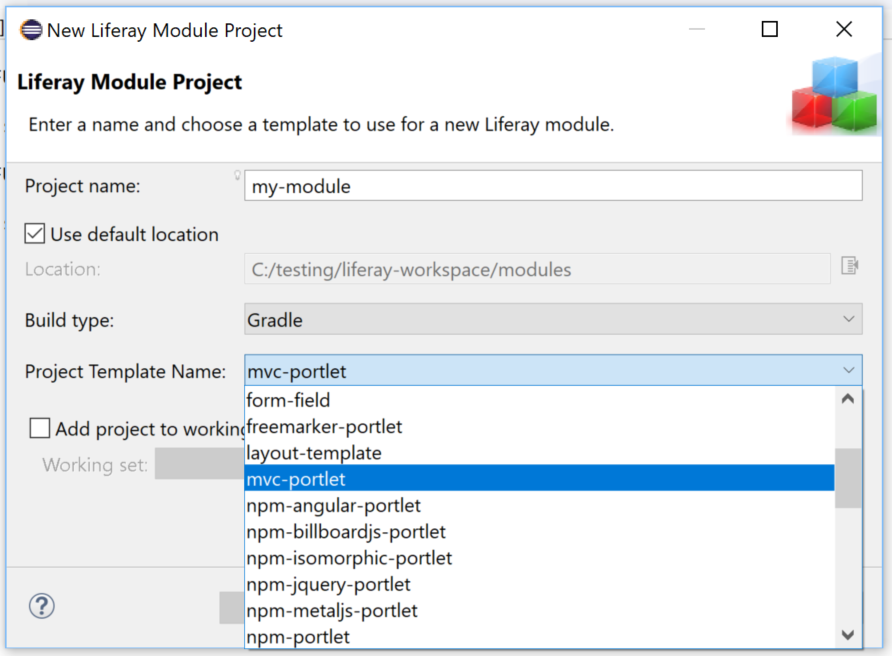892x656 pixels.
Task: Open the help question mark icon
Action: (42, 606)
